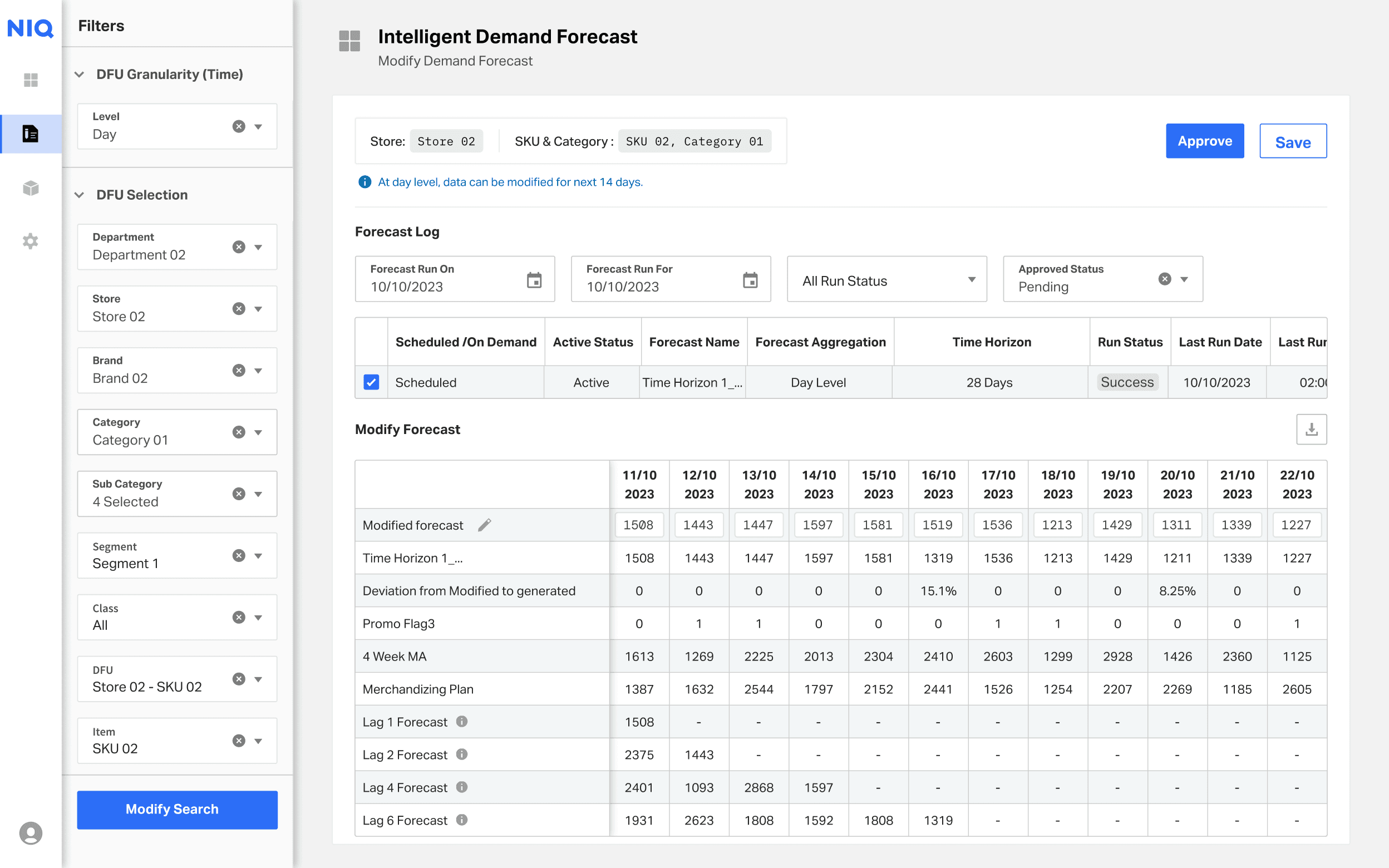Click the info icon by day level notice

click(365, 182)
